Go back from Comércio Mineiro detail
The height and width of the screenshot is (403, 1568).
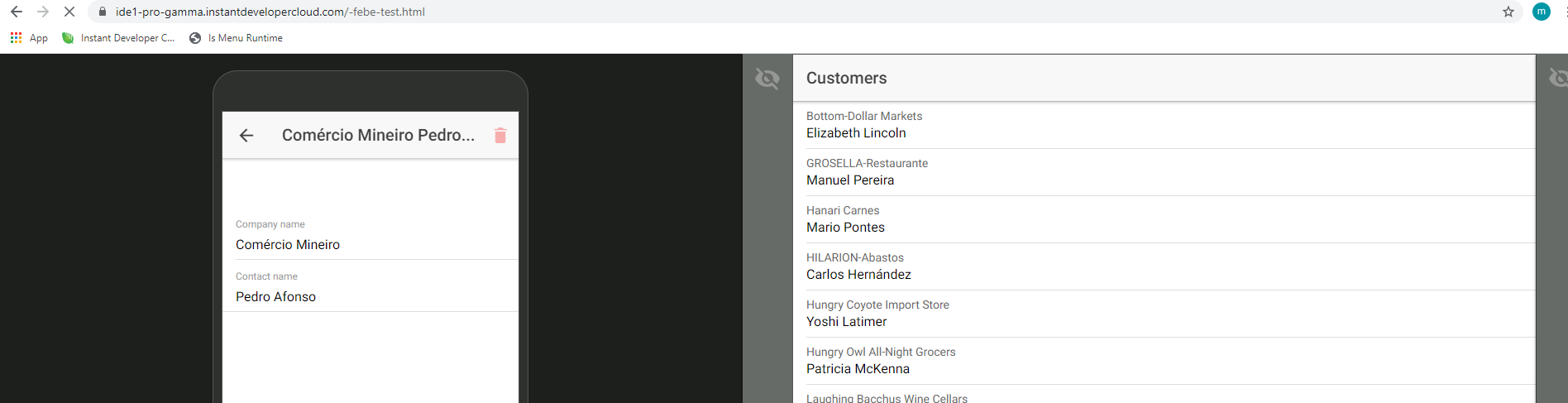click(246, 136)
